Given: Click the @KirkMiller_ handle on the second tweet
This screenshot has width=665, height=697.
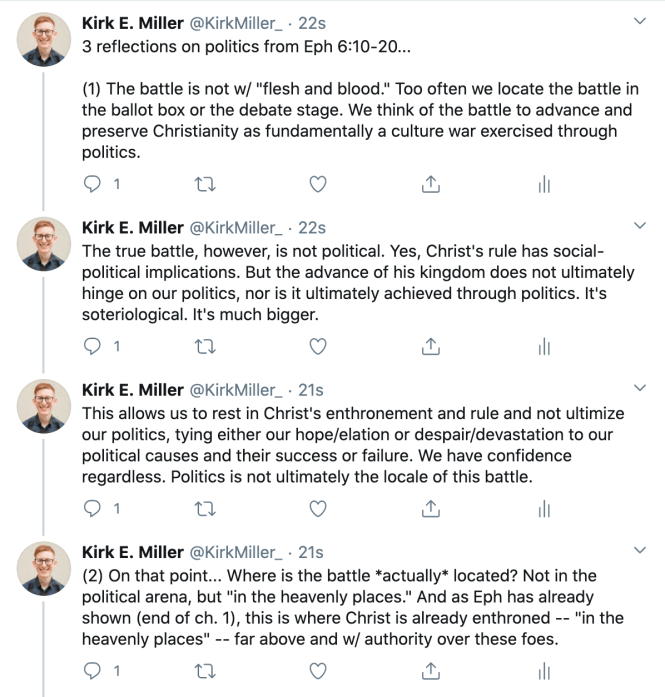Looking at the screenshot, I should (x=235, y=228).
